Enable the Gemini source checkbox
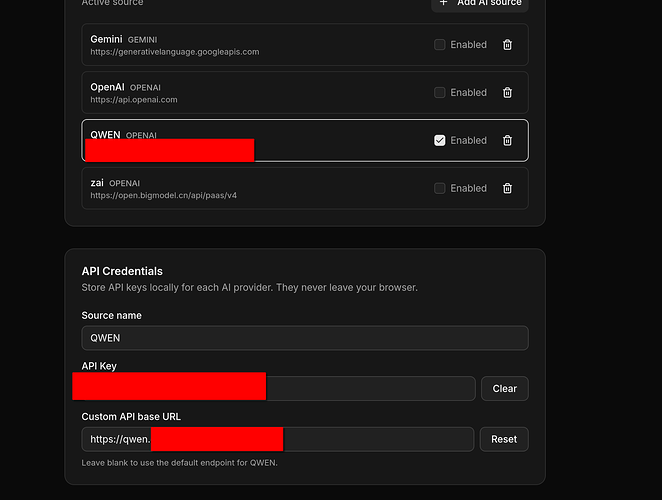 pyautogui.click(x=440, y=44)
